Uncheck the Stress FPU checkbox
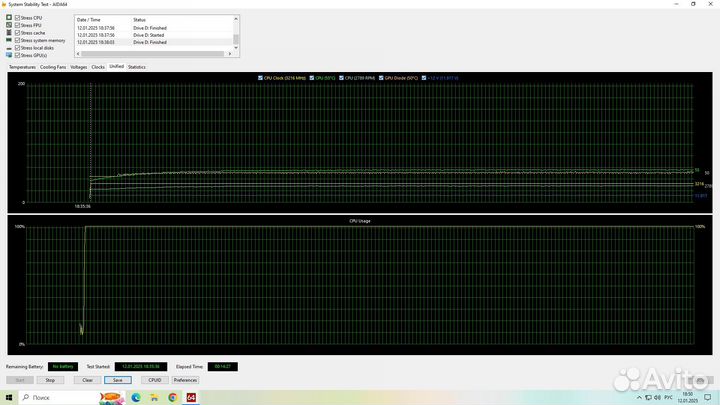The image size is (720, 405). pyautogui.click(x=17, y=25)
